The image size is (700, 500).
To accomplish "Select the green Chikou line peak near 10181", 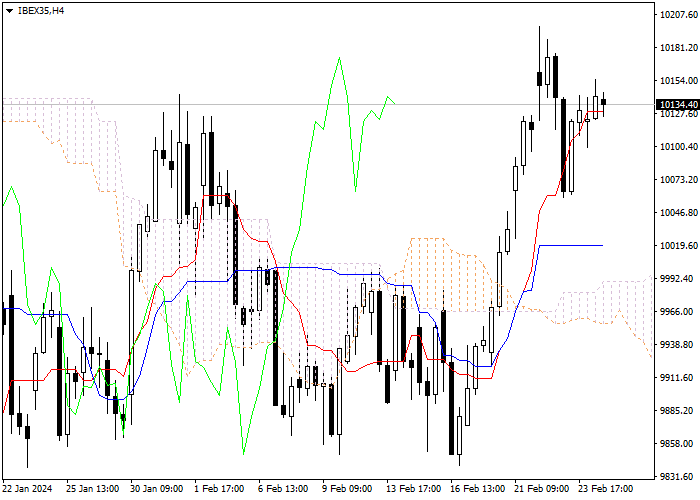I will pos(340,58).
